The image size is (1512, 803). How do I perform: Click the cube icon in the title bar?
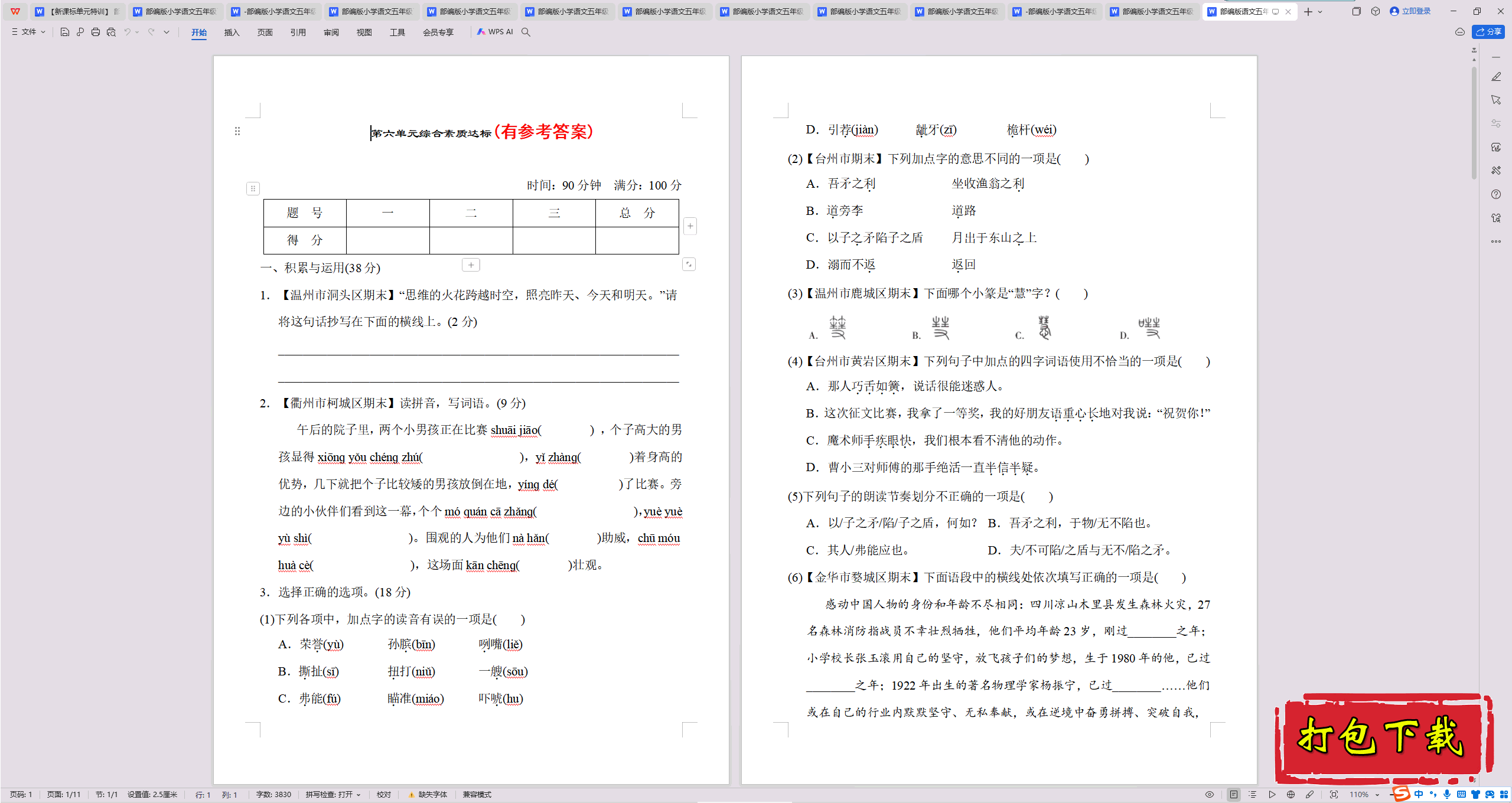(x=1376, y=11)
